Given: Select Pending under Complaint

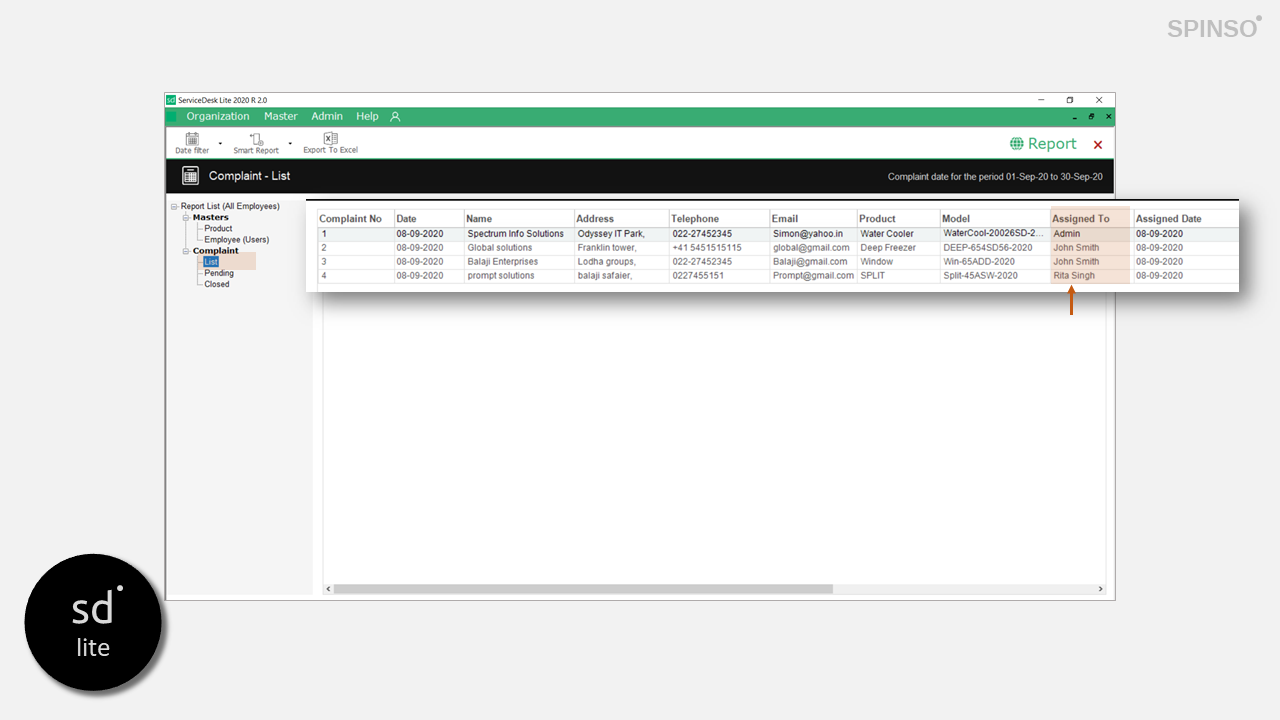Looking at the screenshot, I should click(x=218, y=273).
